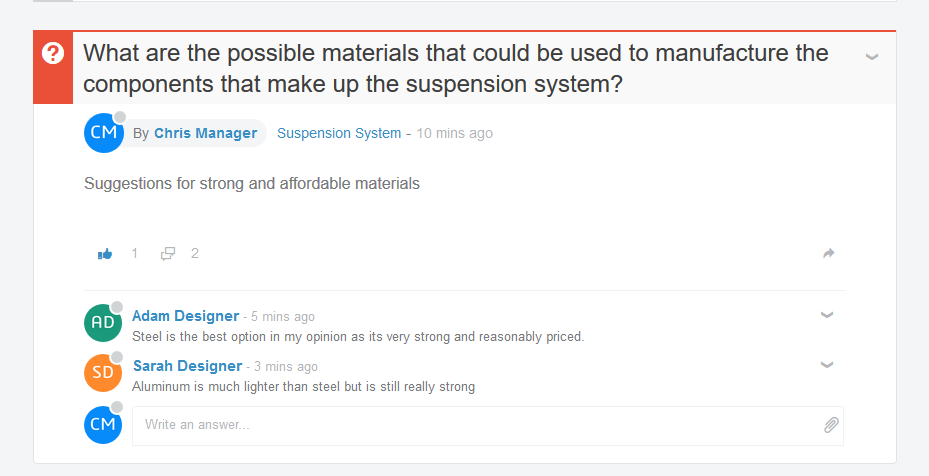Click the answer count number 2
929x476 pixels.
(195, 254)
